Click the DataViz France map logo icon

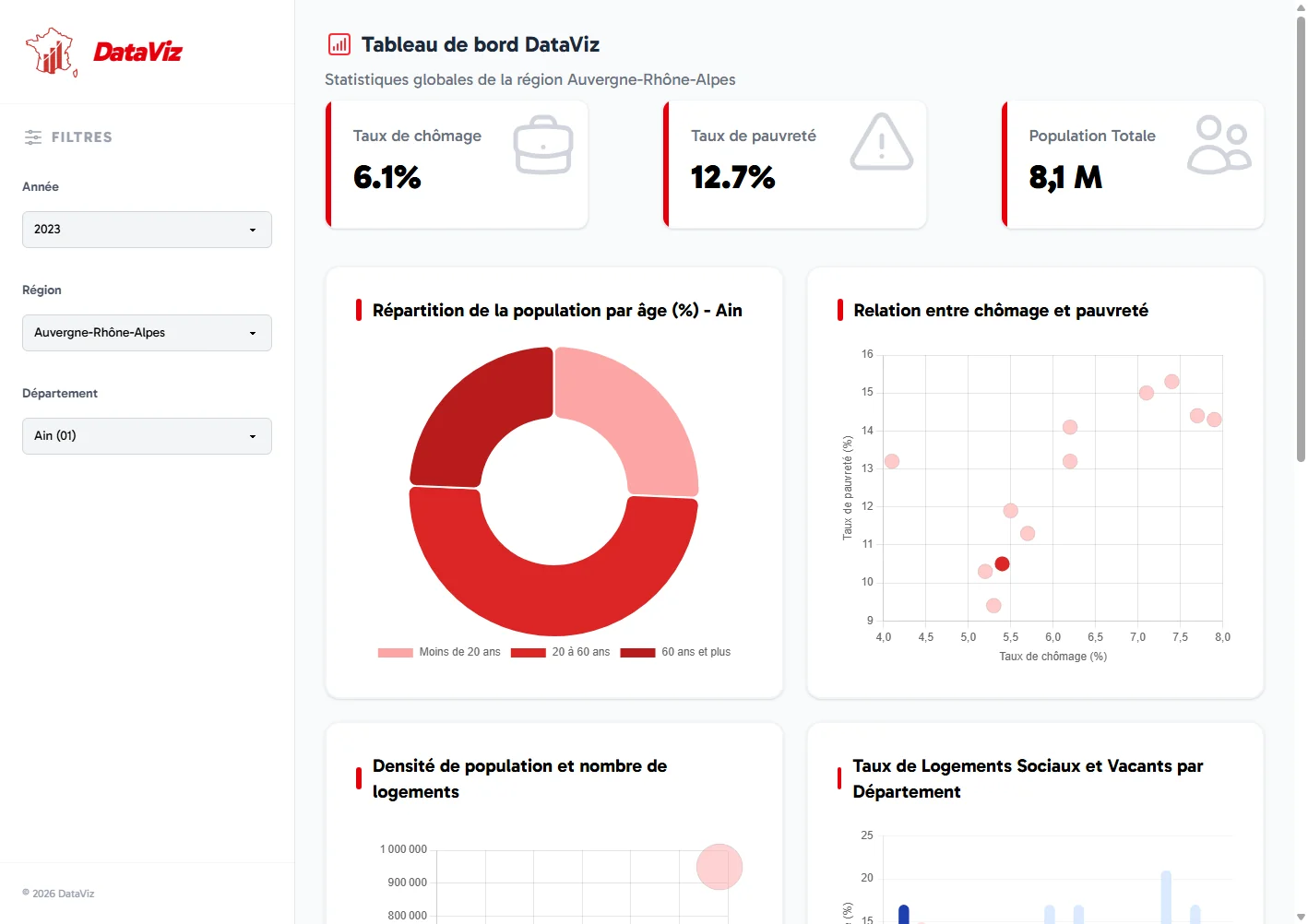click(52, 52)
